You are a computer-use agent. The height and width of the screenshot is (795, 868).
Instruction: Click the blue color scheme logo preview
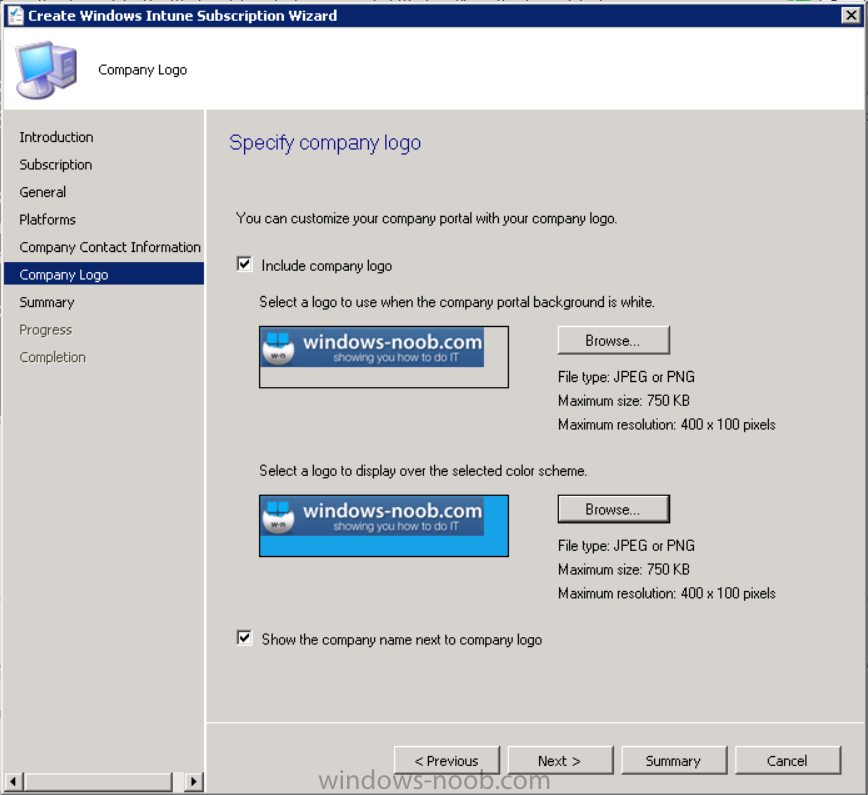point(384,526)
